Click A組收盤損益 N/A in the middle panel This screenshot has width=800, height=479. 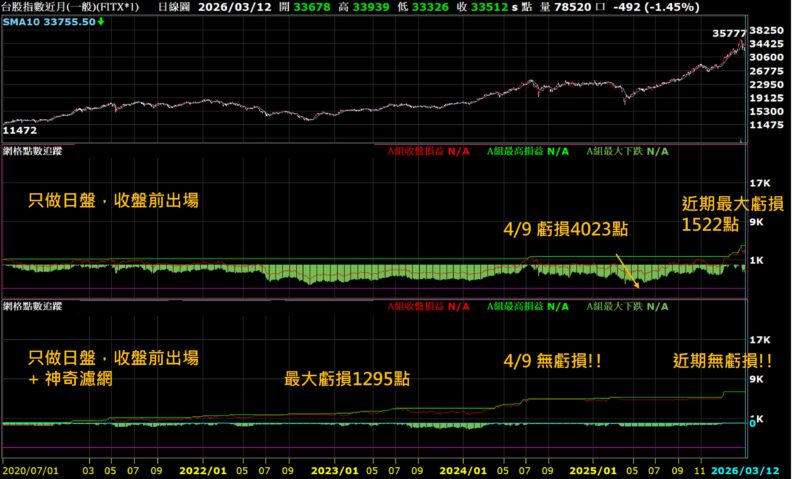tap(428, 152)
